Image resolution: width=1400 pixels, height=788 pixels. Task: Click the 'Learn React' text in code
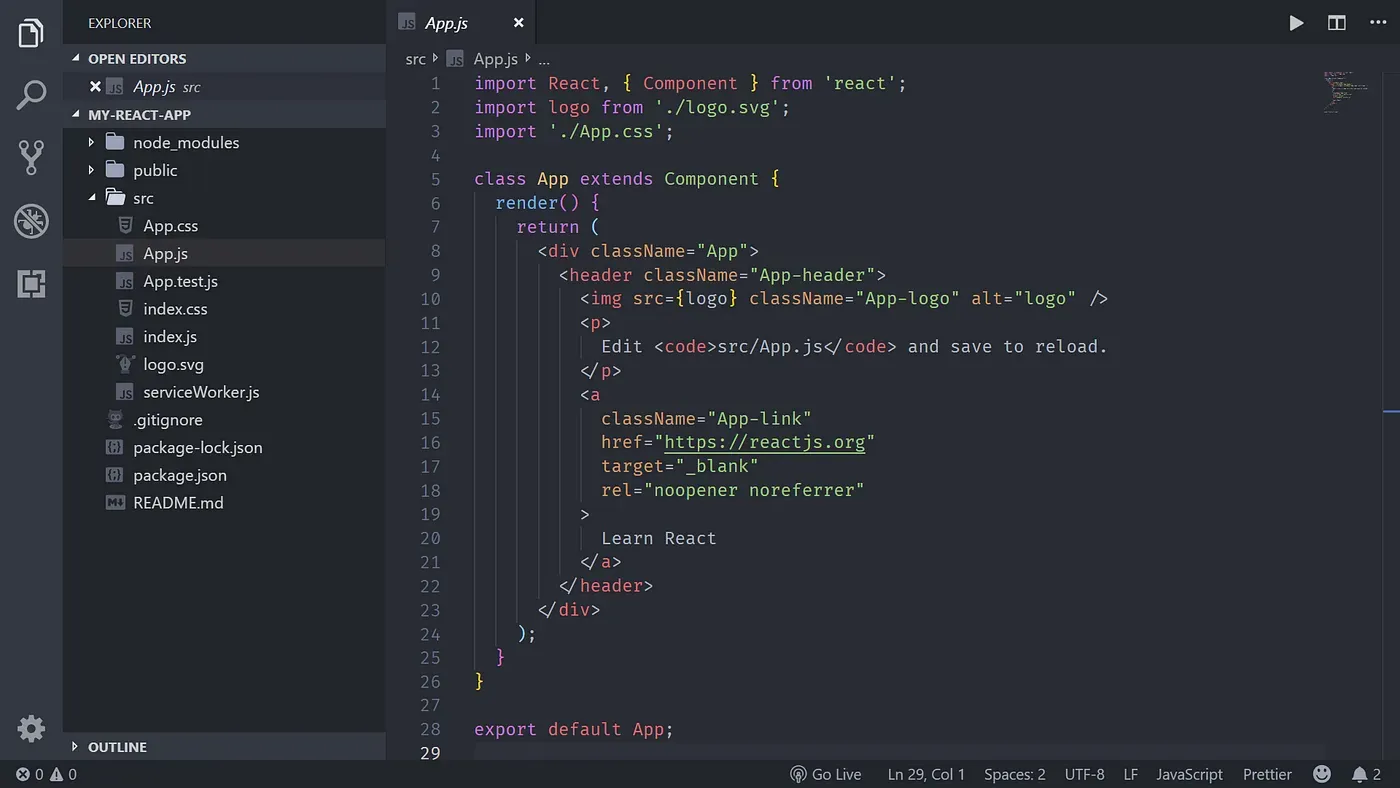coord(659,538)
